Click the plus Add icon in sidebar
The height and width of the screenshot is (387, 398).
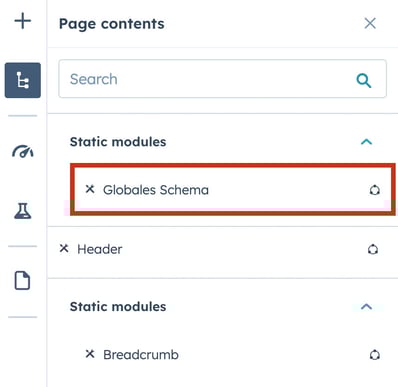(x=23, y=21)
